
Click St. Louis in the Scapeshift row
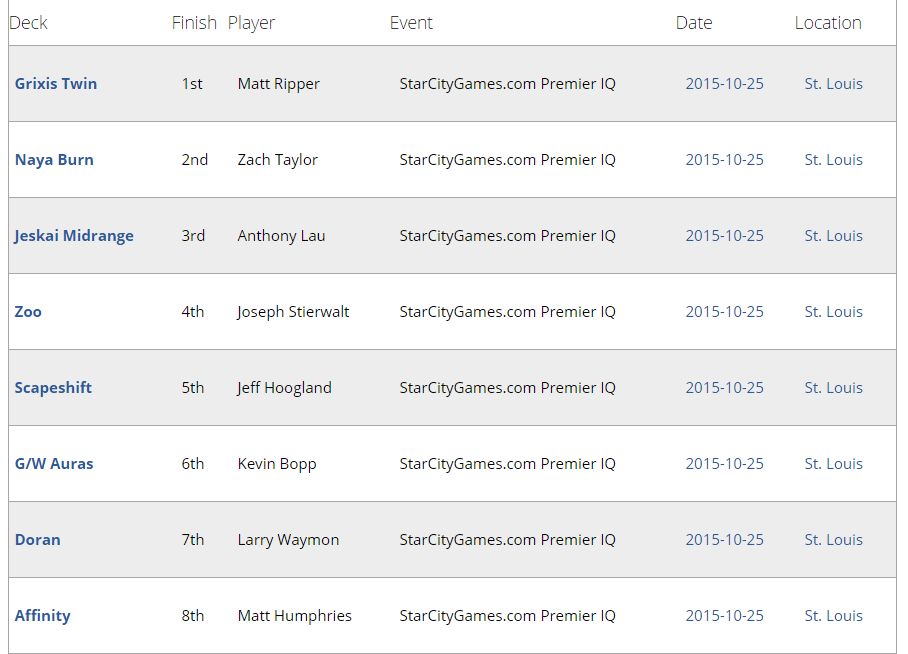click(833, 388)
